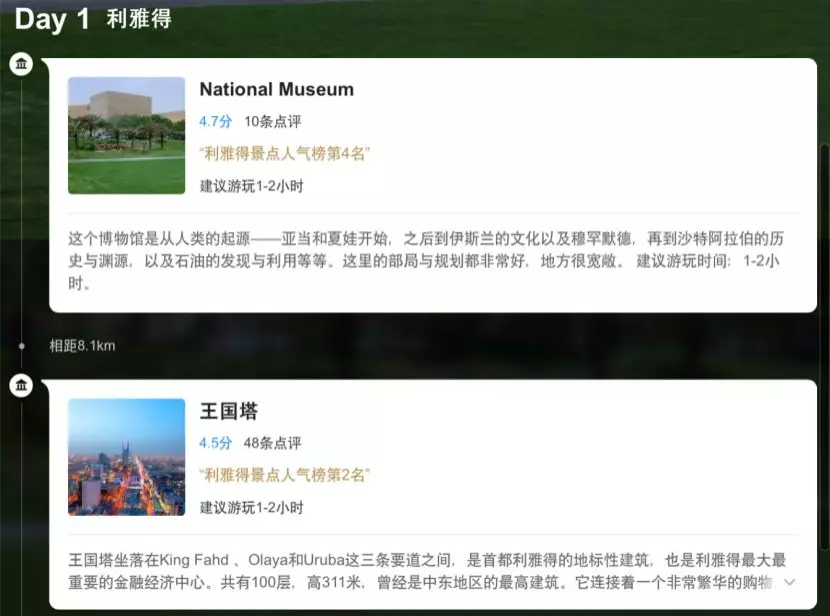Click the 王国塔 description paragraph
The image size is (830, 616).
tap(420, 571)
